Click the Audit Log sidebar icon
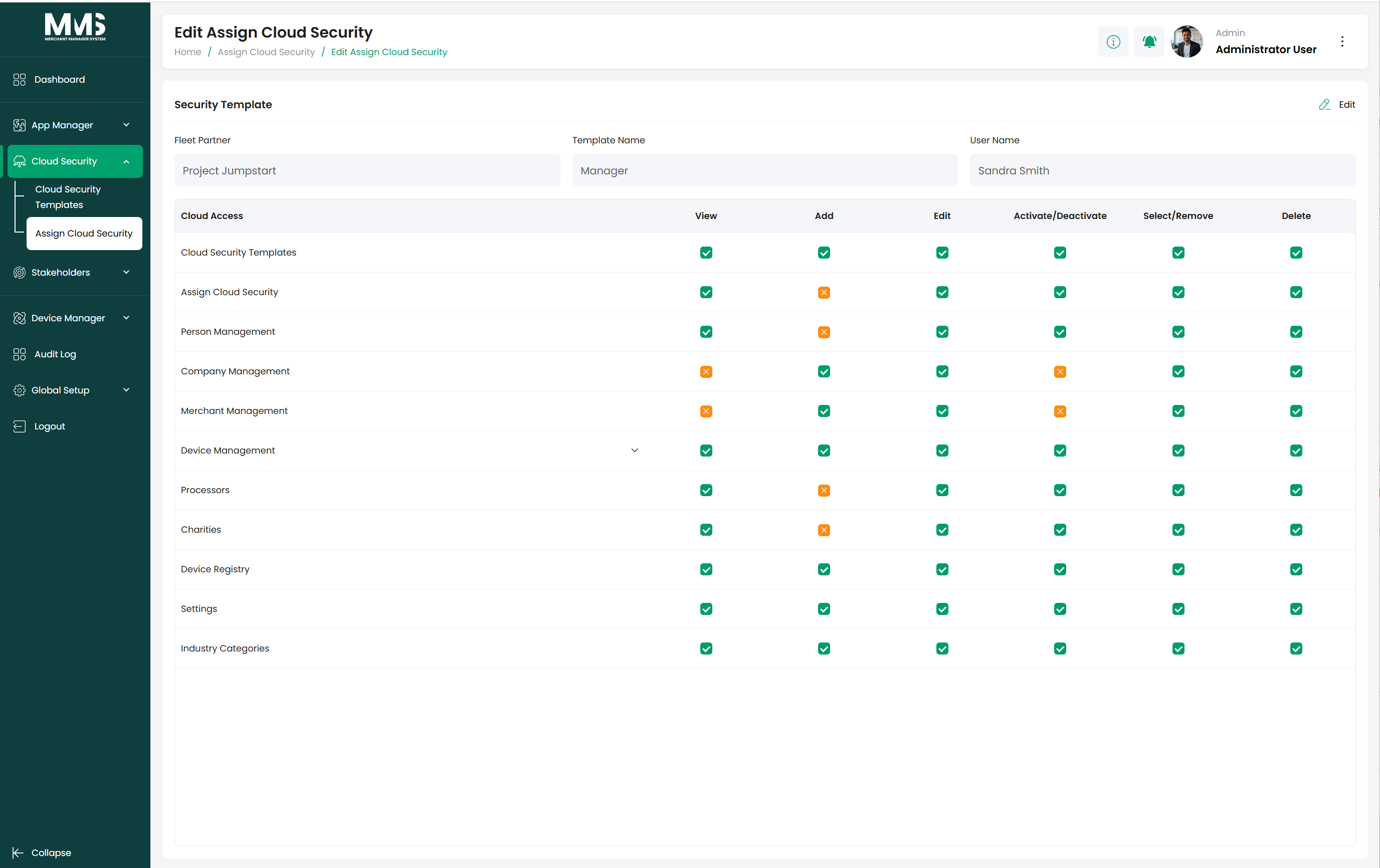 20,354
